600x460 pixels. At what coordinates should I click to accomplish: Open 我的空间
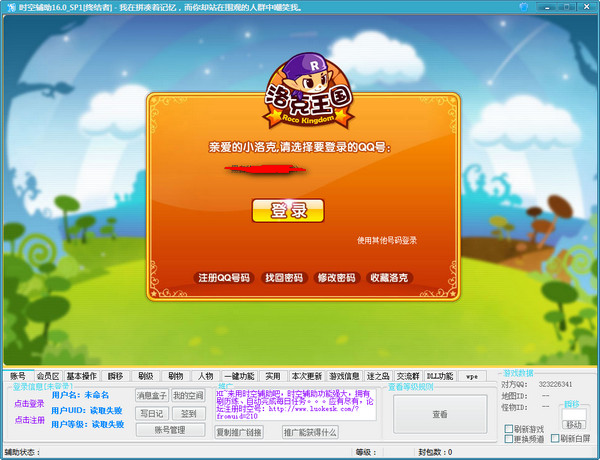point(188,395)
